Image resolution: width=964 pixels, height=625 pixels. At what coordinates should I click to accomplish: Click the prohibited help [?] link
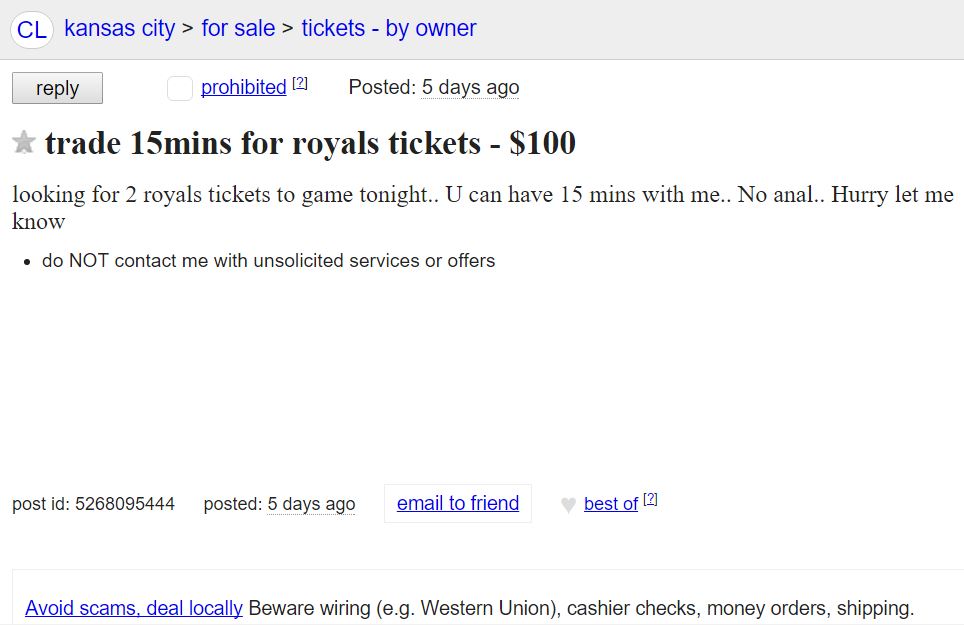pos(299,81)
